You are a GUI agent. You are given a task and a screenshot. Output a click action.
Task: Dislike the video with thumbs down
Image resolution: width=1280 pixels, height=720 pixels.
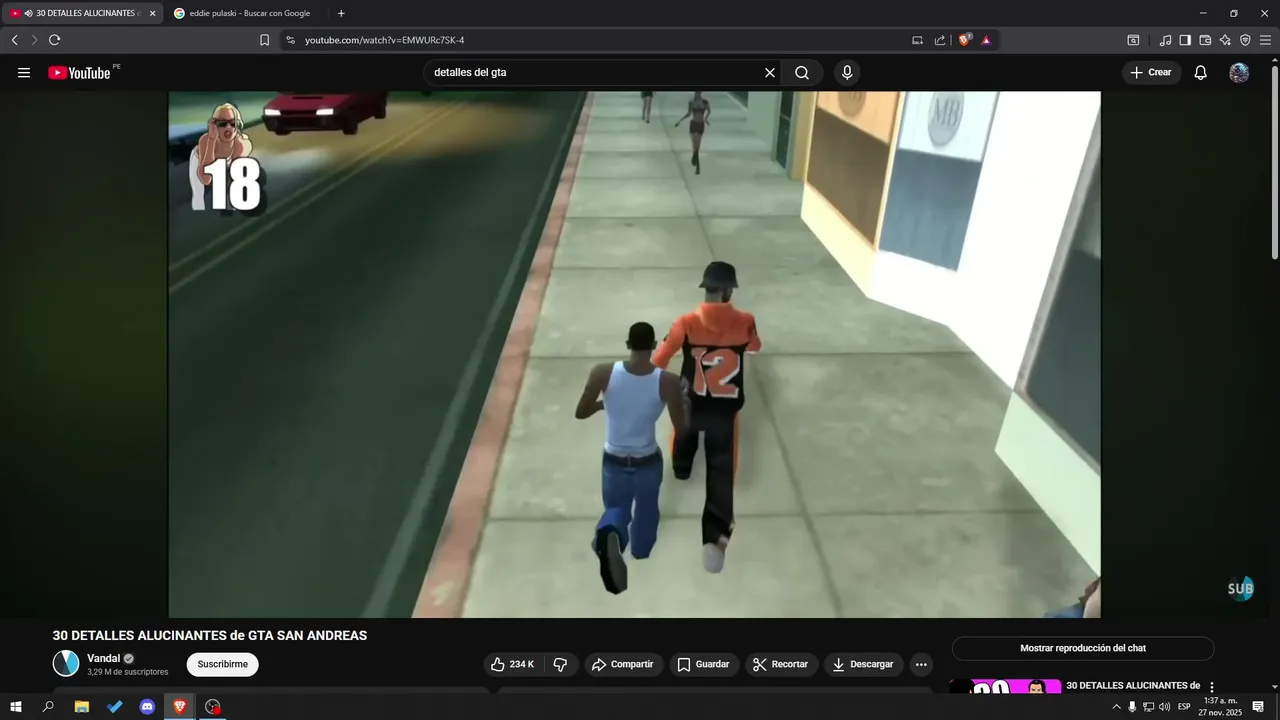coord(561,664)
